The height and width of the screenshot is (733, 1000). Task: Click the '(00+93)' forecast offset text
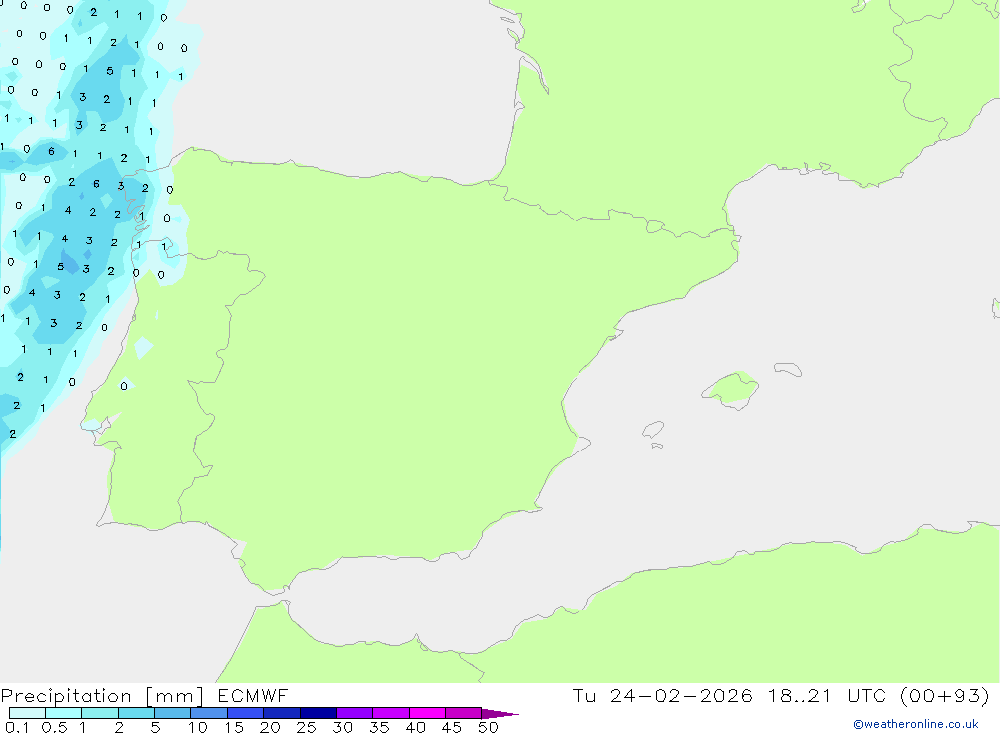(945, 696)
